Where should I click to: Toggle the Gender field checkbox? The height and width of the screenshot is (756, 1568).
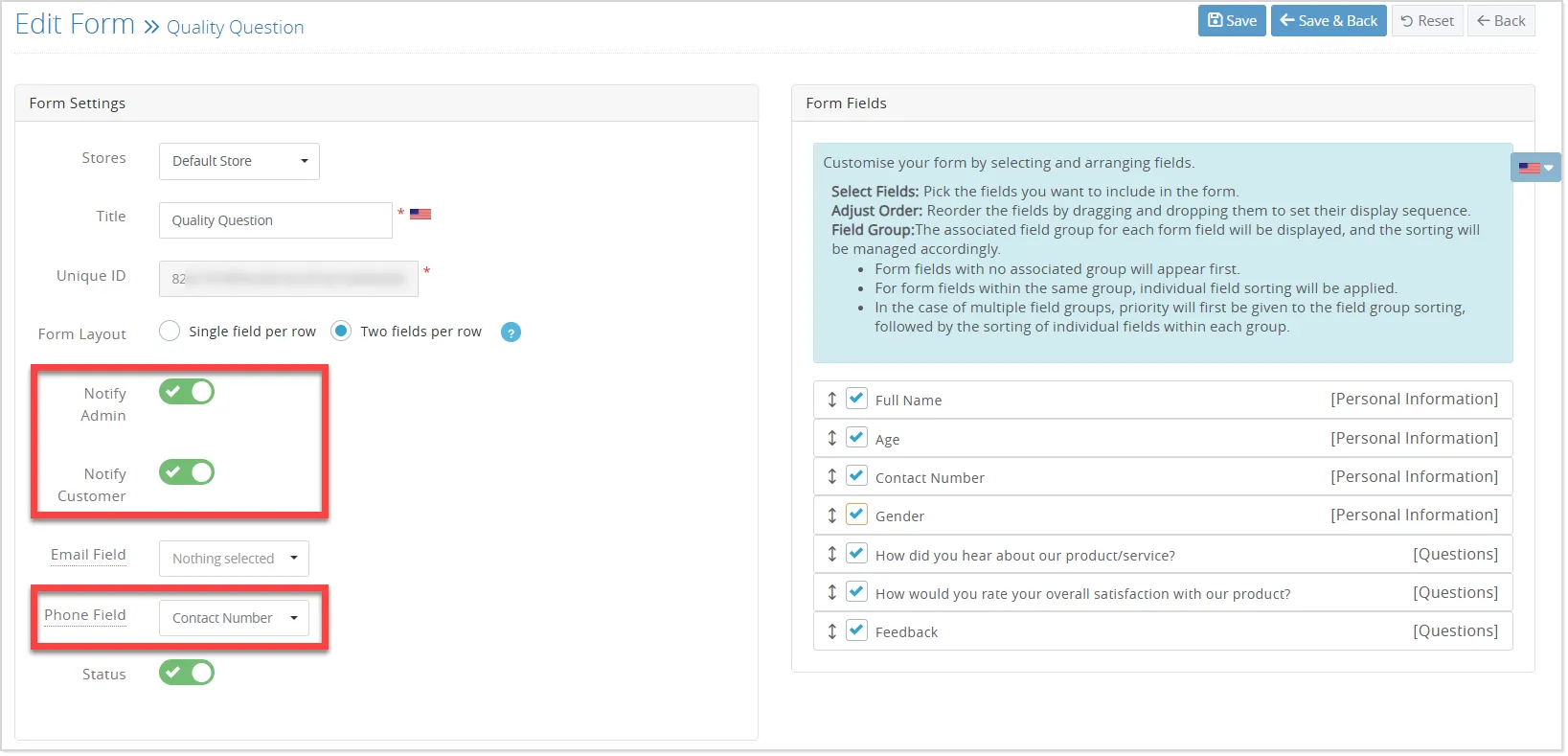pyautogui.click(x=857, y=515)
